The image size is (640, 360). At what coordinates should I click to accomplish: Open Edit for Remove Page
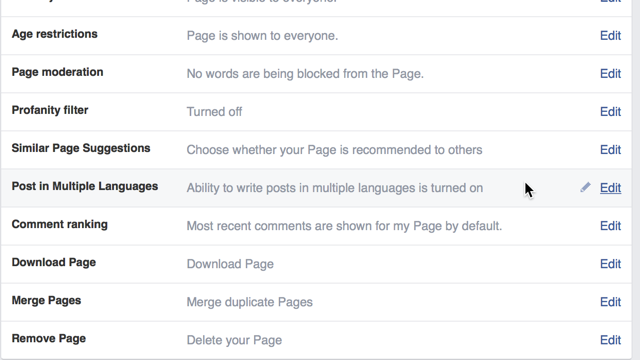(x=610, y=340)
